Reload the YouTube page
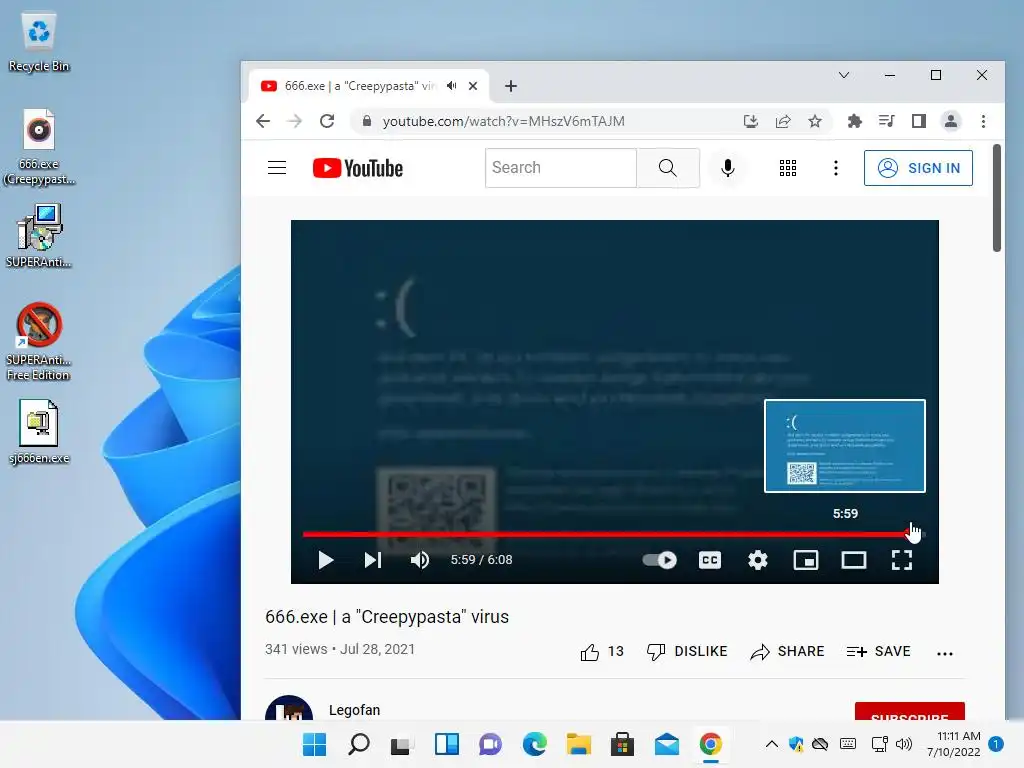Viewport: 1024px width, 768px height. tap(327, 121)
